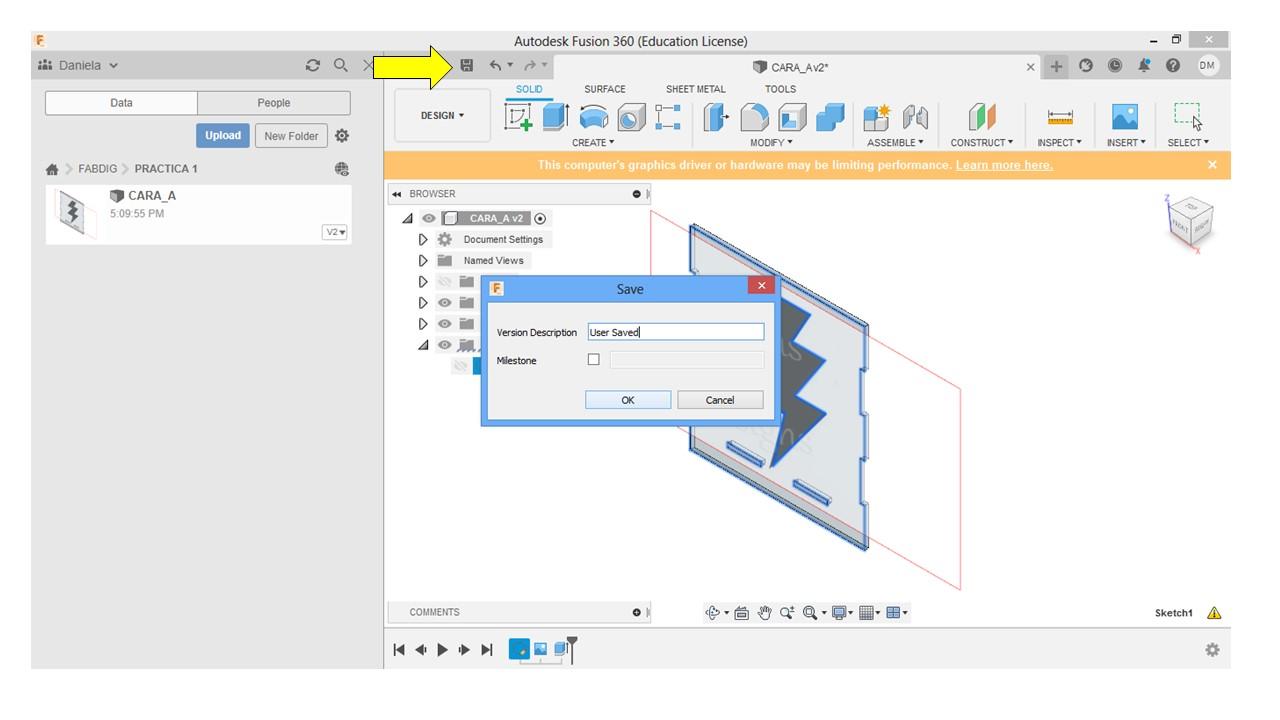This screenshot has width=1280, height=720.
Task: Open the CARA_A design thumbnail
Action: click(x=77, y=213)
